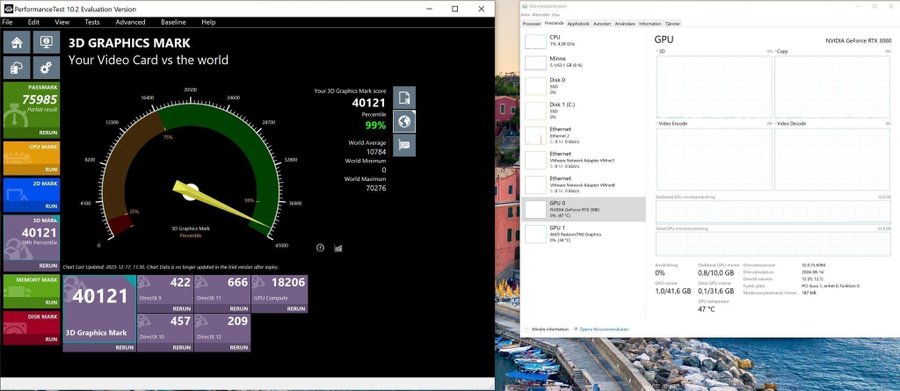
Task: Switch to the Processer tab
Action: 532,24
